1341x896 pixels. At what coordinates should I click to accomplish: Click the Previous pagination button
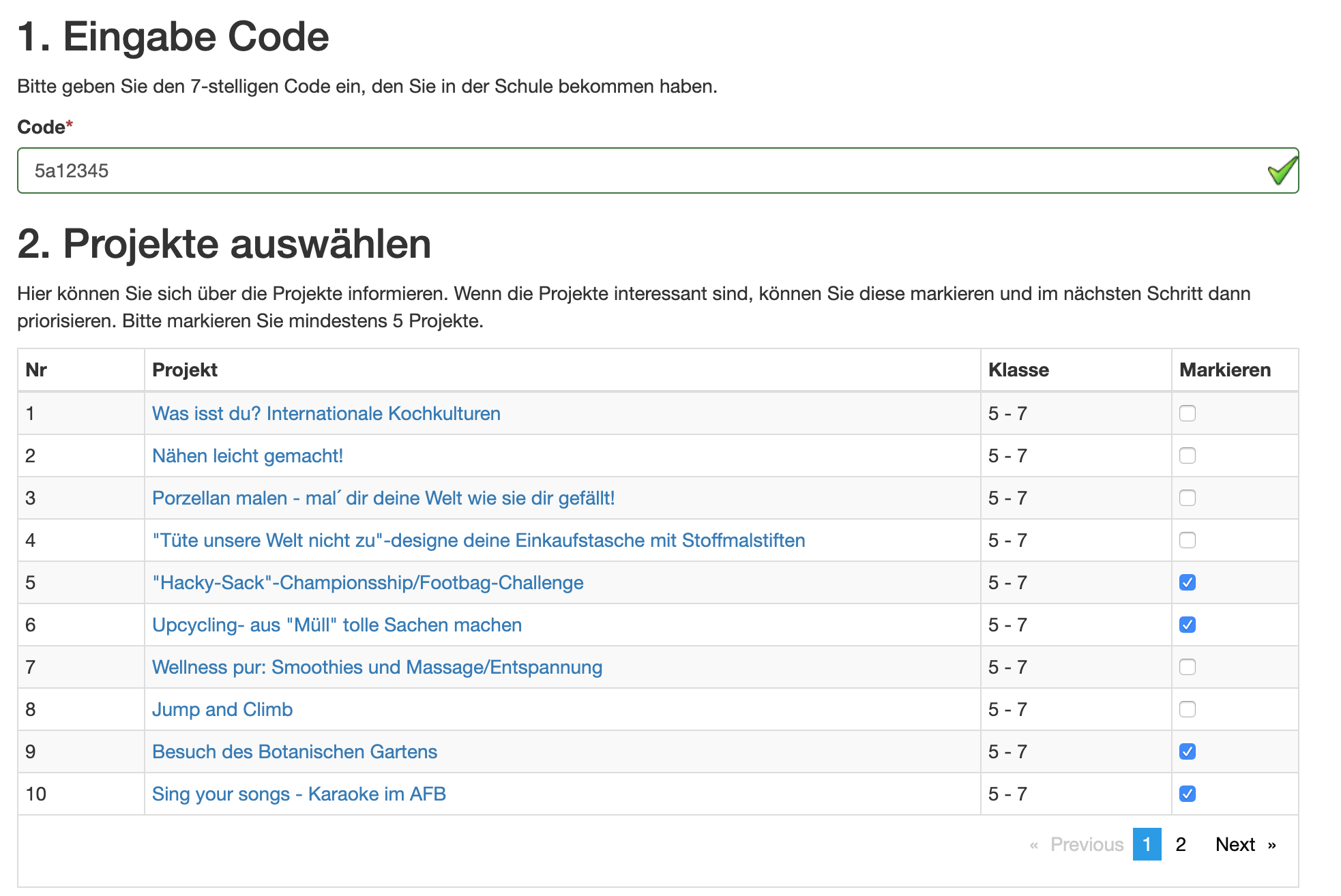tap(1076, 844)
